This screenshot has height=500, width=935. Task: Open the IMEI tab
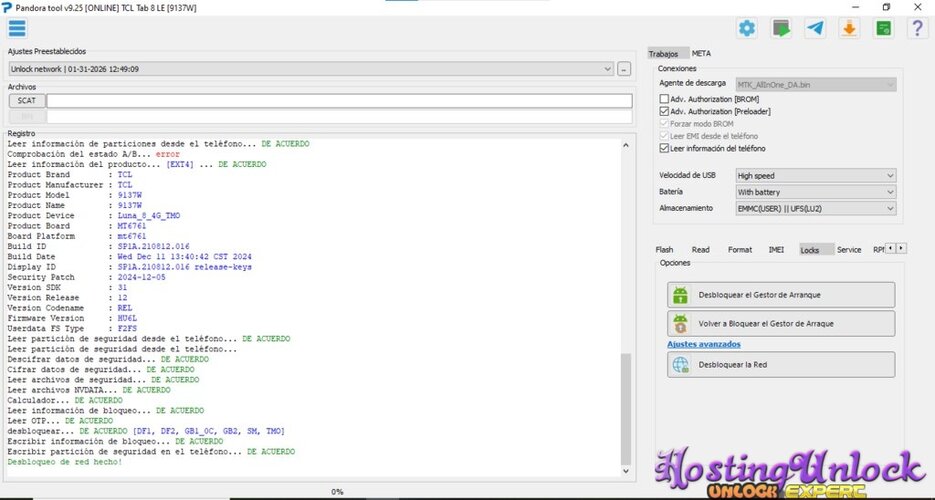[x=776, y=250]
